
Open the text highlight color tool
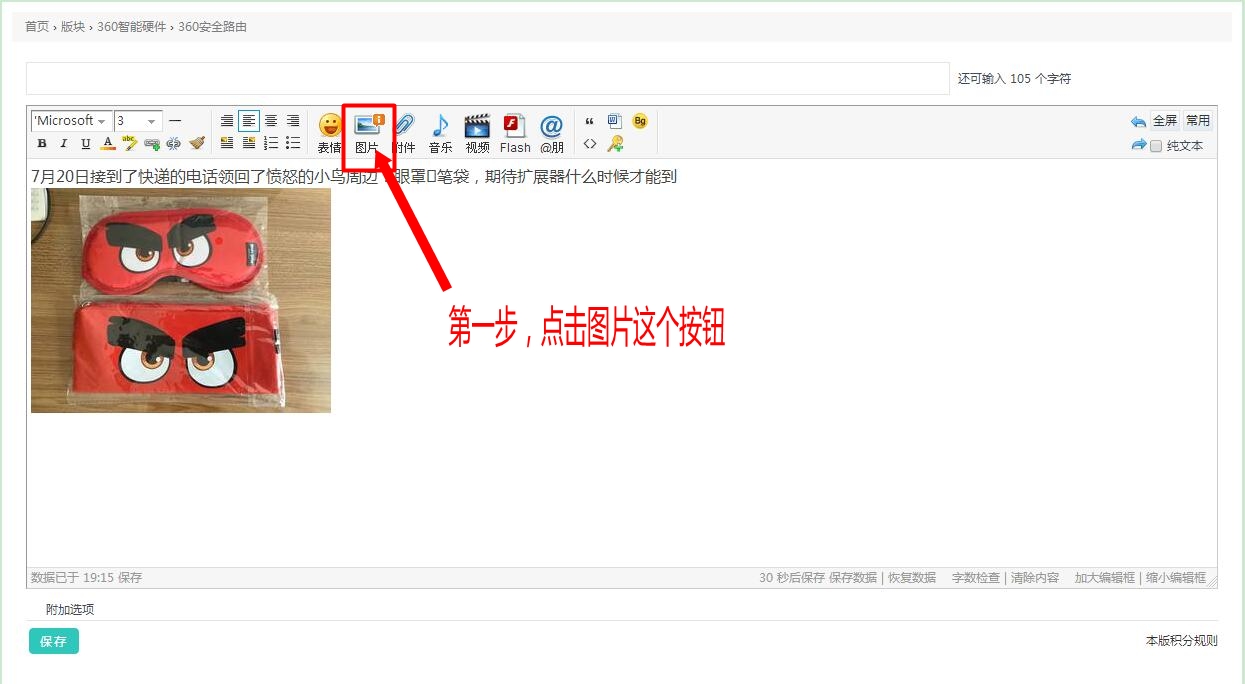pyautogui.click(x=130, y=144)
